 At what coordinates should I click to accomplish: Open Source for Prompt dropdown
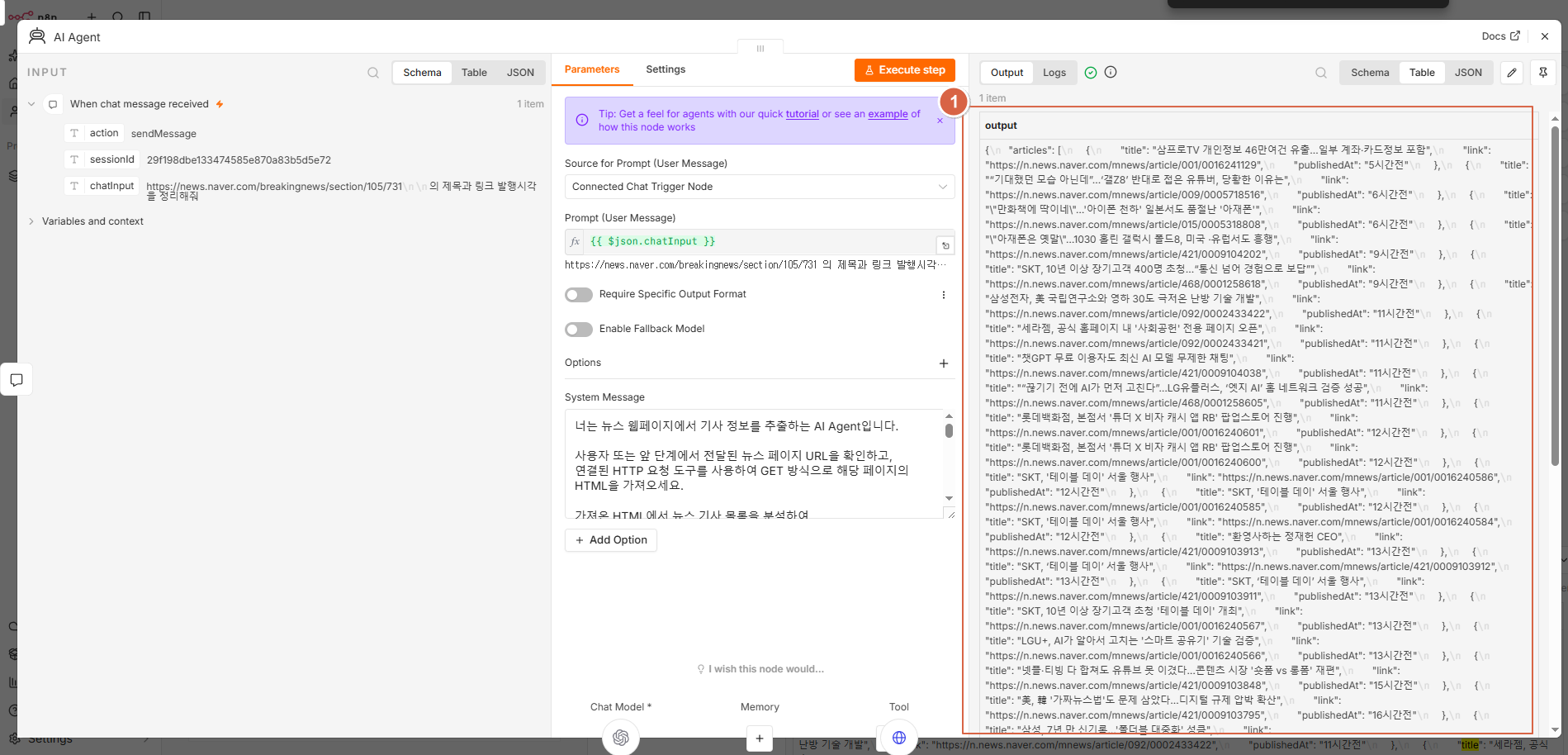pyautogui.click(x=760, y=187)
